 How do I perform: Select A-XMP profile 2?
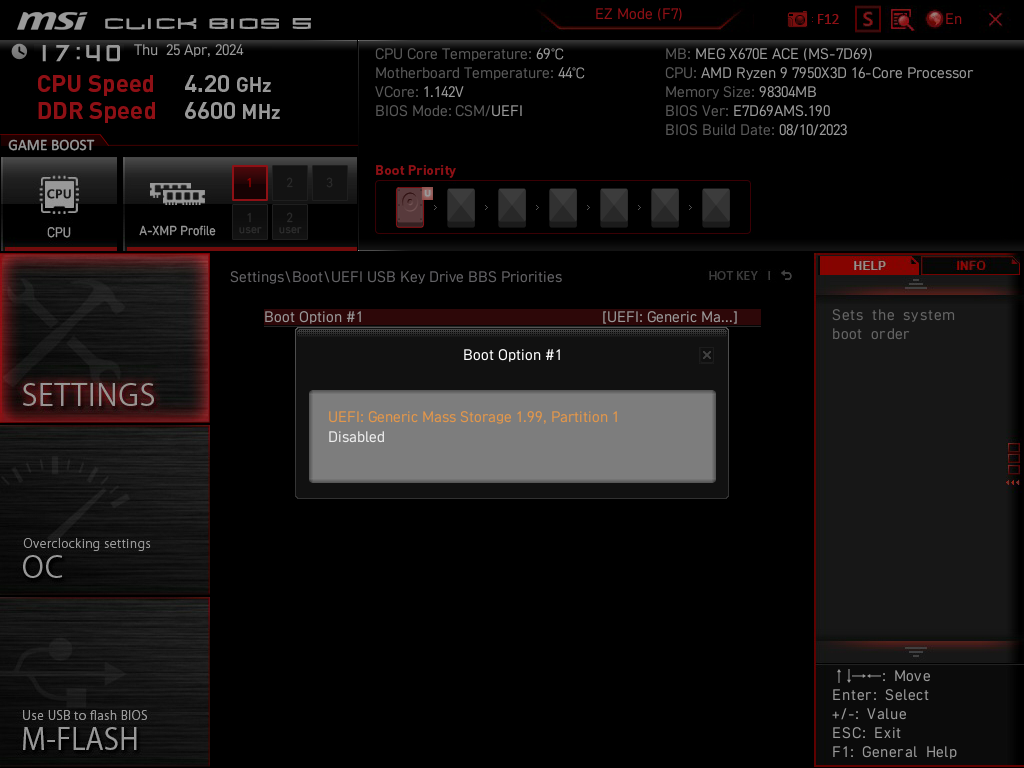tap(289, 183)
